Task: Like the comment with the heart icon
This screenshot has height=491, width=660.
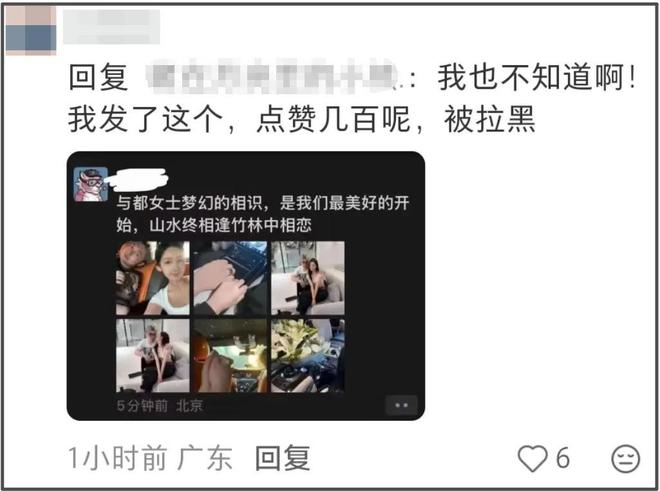Action: [x=532, y=458]
